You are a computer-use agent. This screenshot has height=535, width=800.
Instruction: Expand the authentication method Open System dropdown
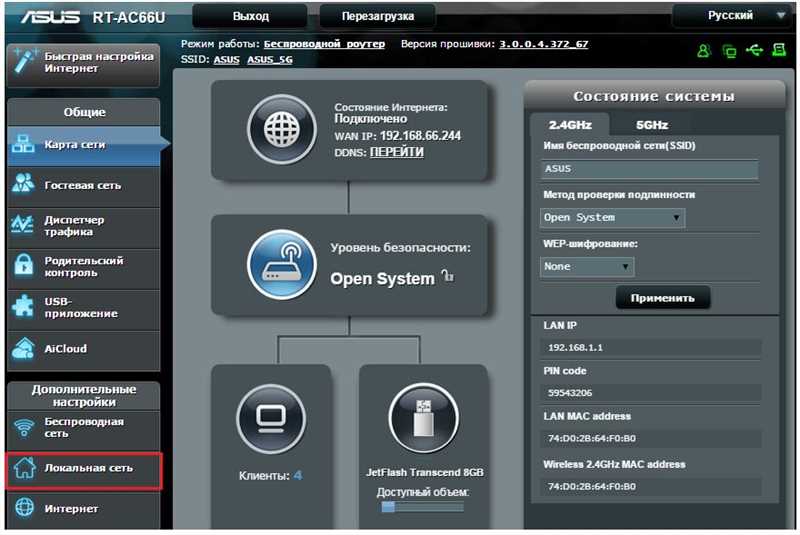[x=612, y=218]
